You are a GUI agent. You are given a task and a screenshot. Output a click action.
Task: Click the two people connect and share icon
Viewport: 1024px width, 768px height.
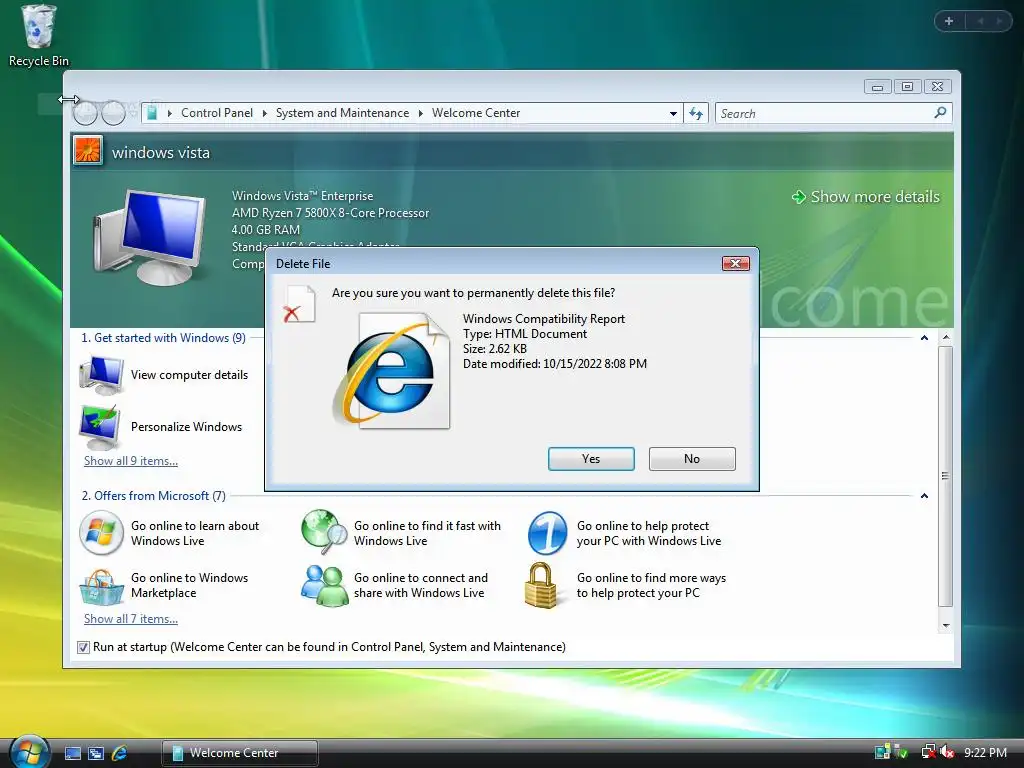click(324, 586)
